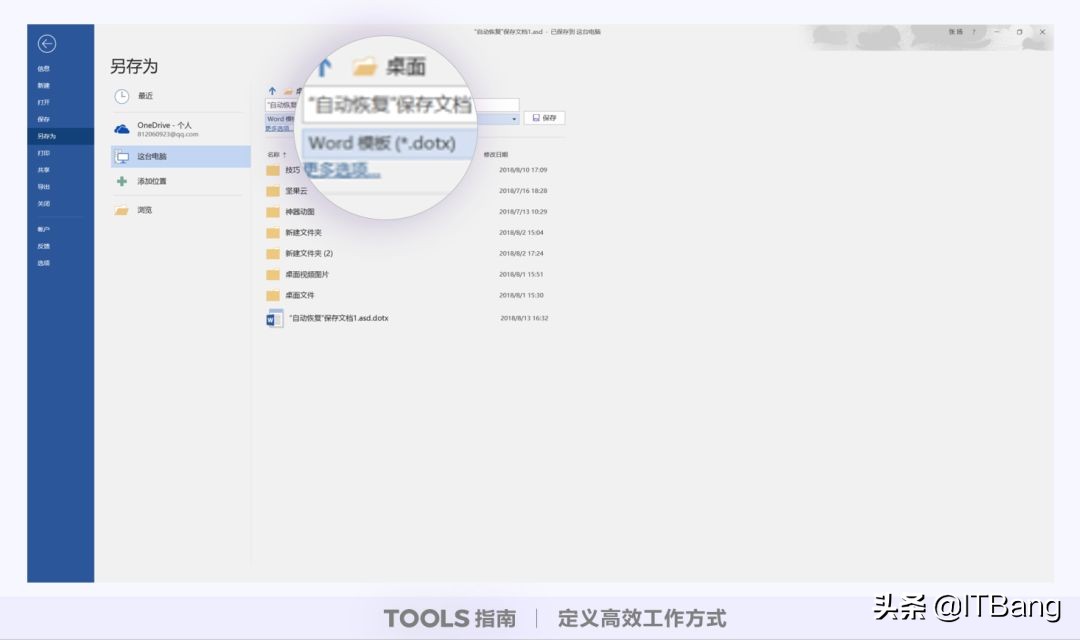The height and width of the screenshot is (640, 1080).
Task: Click the Word icon of 自动恢复保存文档1.asd.dotx
Action: [273, 318]
